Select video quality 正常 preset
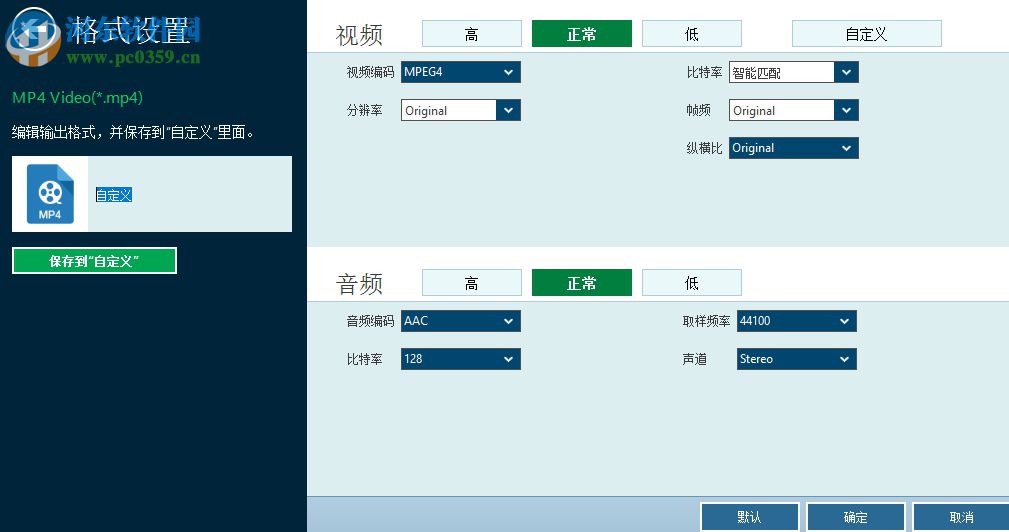The width and height of the screenshot is (1009, 532). point(582,34)
